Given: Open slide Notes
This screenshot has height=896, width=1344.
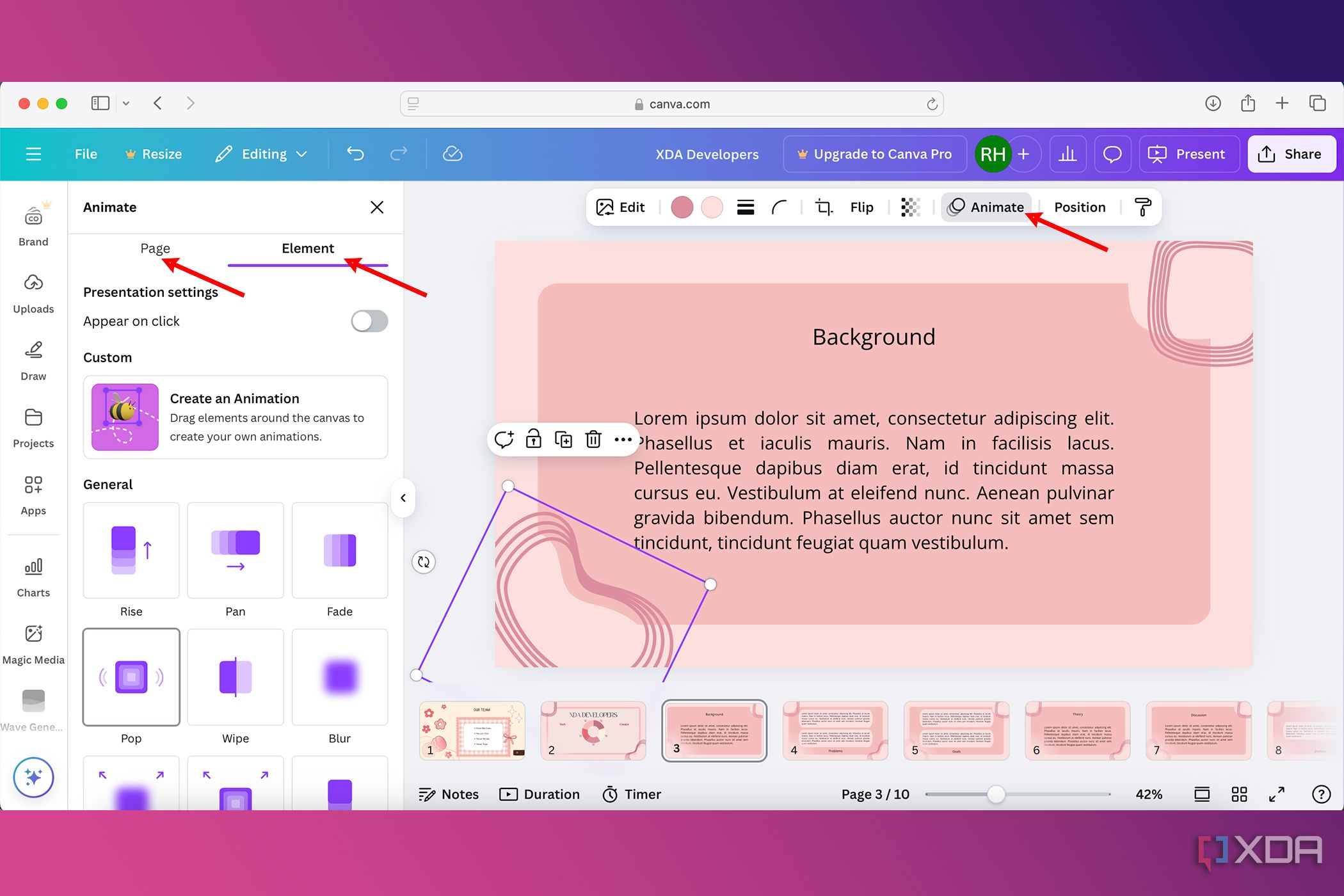Looking at the screenshot, I should pos(449,794).
